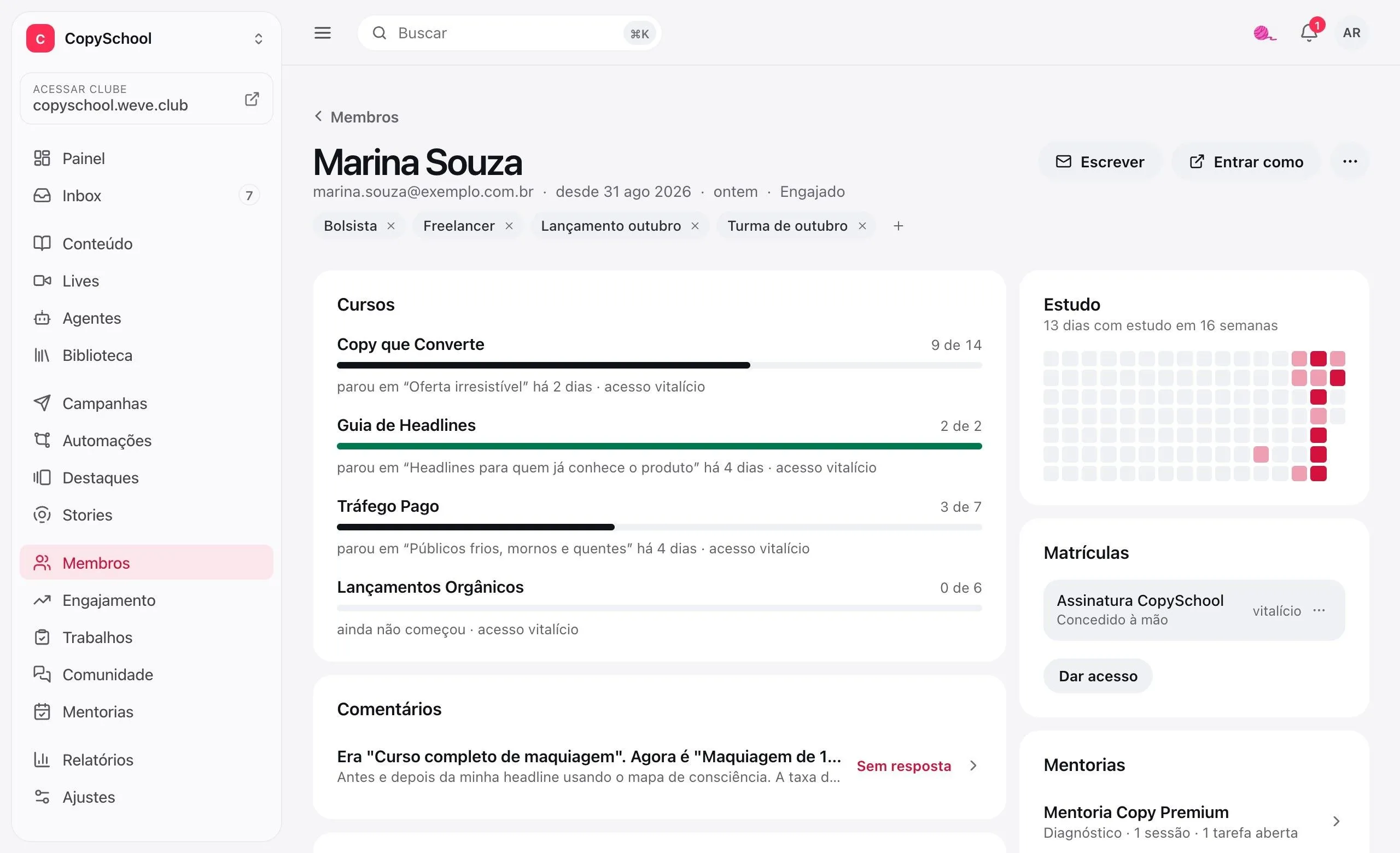The height and width of the screenshot is (853, 1400).
Task: Open the Copy que Converte course title
Action: 410,344
